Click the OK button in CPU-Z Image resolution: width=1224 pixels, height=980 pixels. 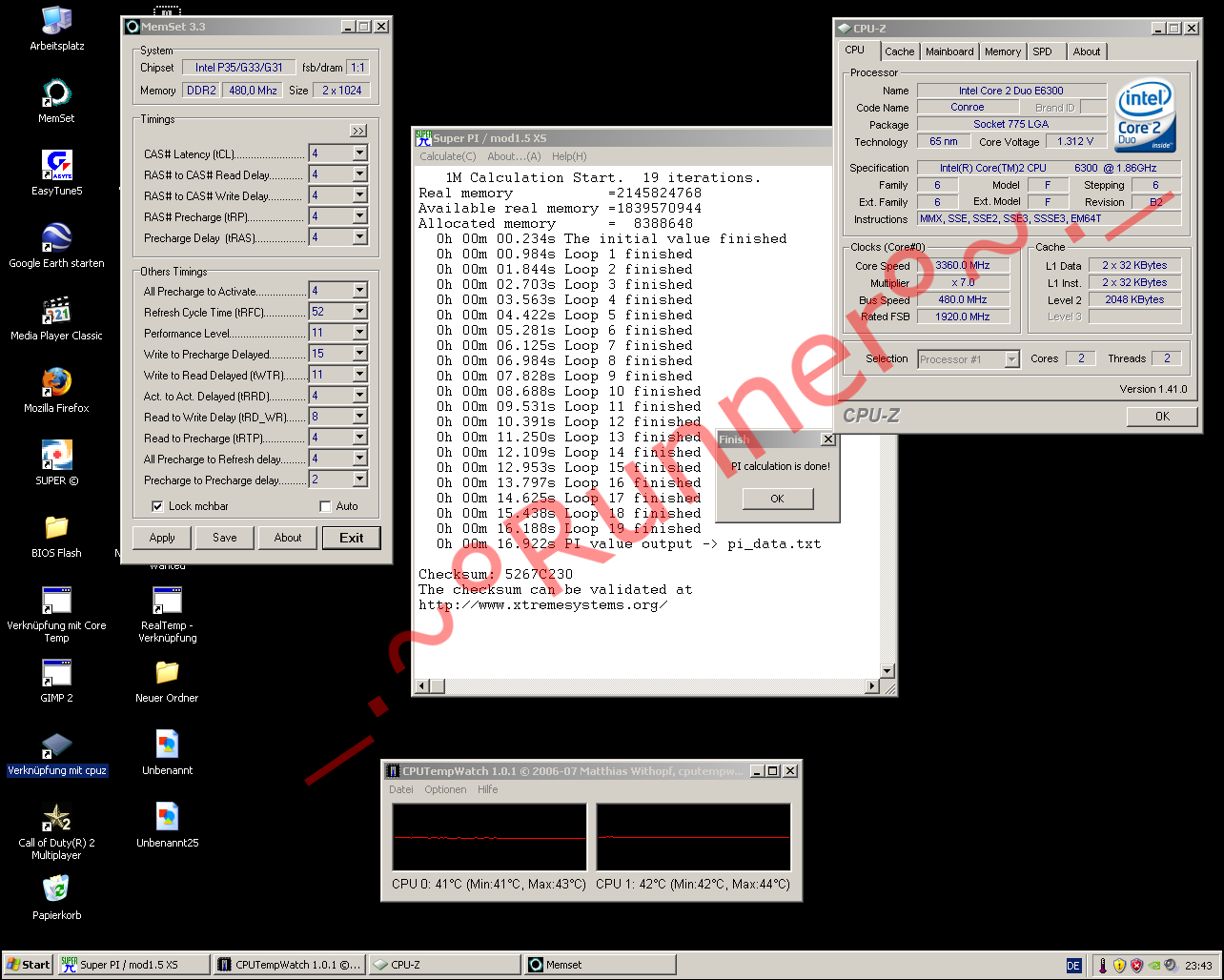pyautogui.click(x=1162, y=416)
